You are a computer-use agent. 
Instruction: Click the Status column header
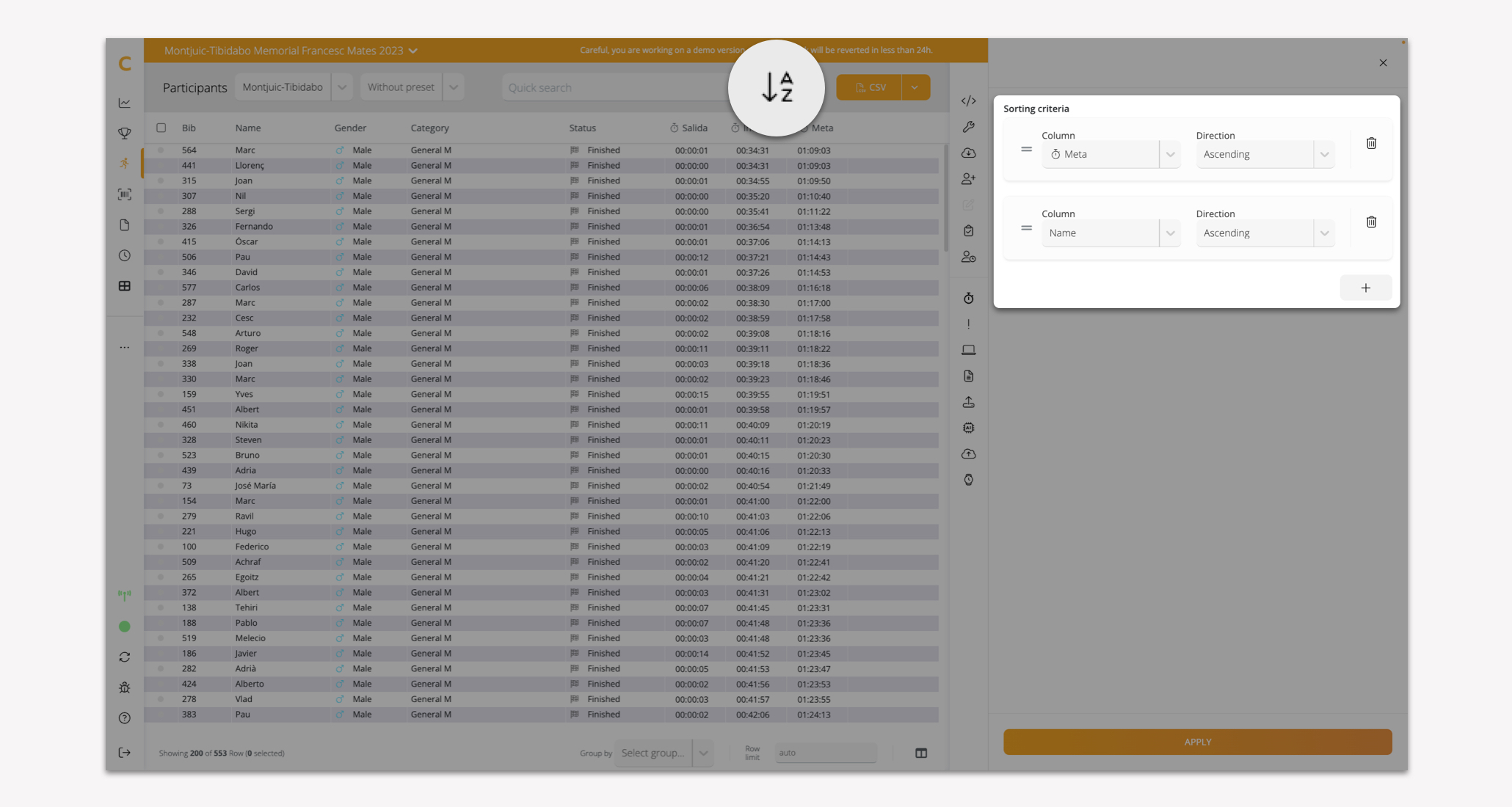(582, 128)
